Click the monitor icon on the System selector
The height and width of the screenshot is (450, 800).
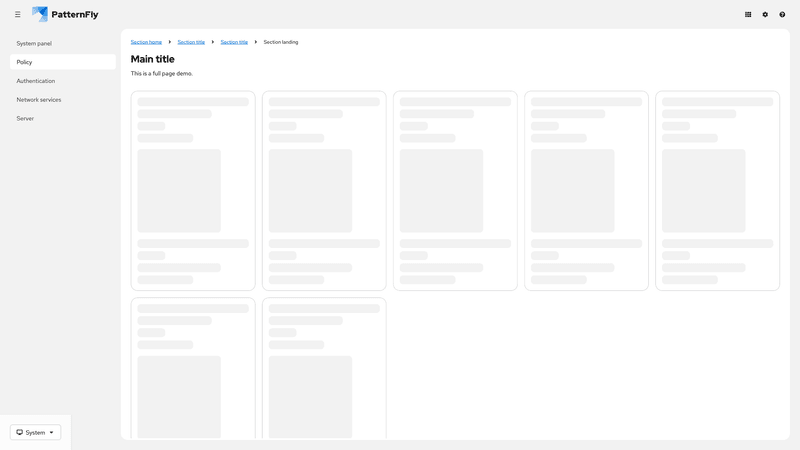(x=20, y=432)
